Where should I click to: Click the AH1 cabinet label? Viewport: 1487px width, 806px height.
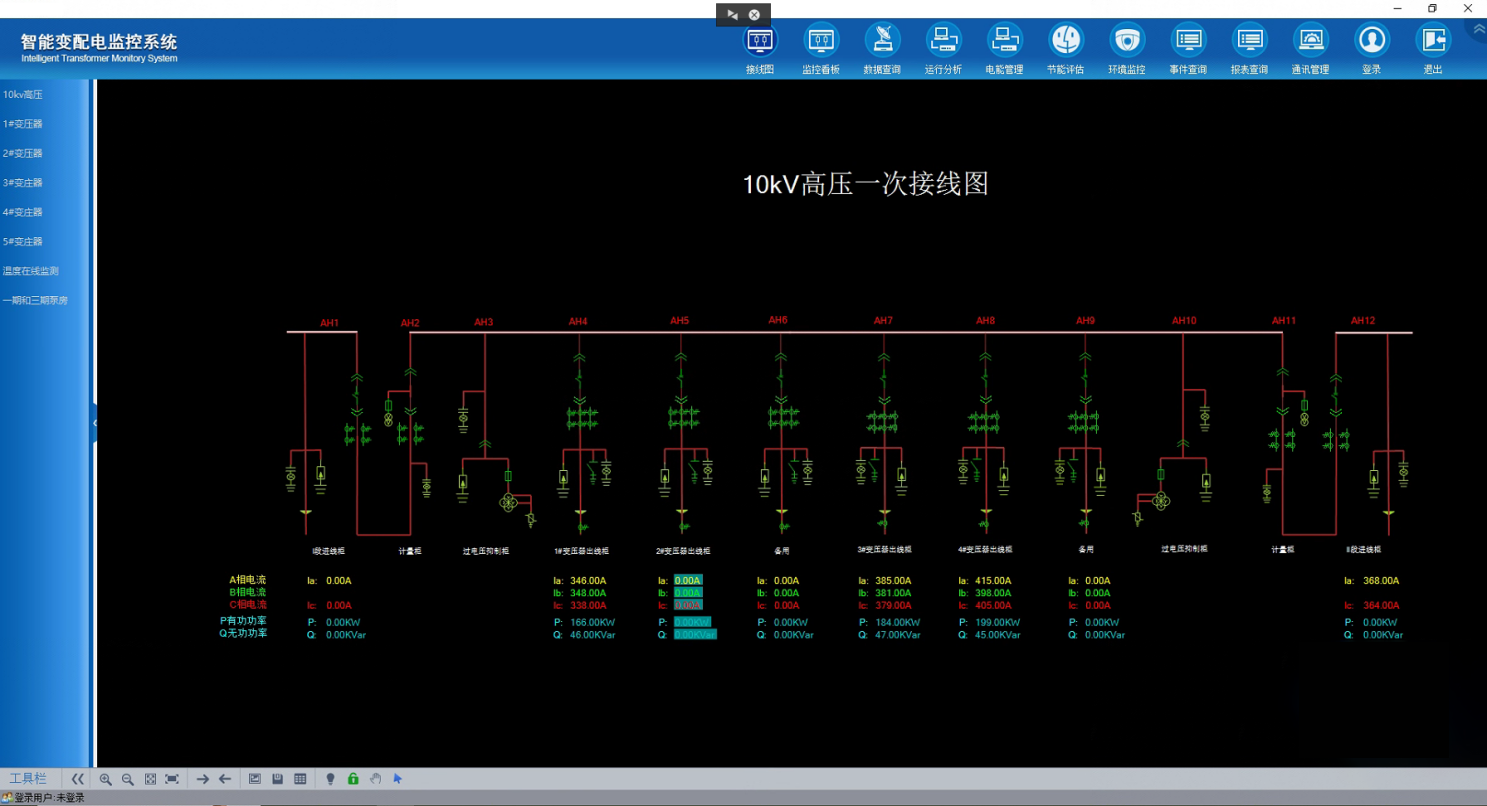(x=330, y=323)
